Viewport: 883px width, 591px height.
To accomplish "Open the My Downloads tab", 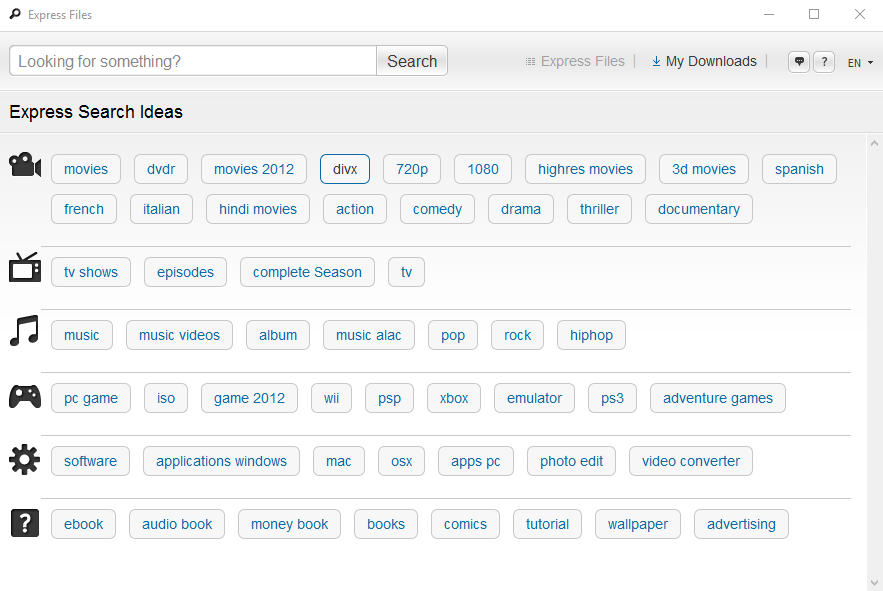I will pyautogui.click(x=704, y=62).
